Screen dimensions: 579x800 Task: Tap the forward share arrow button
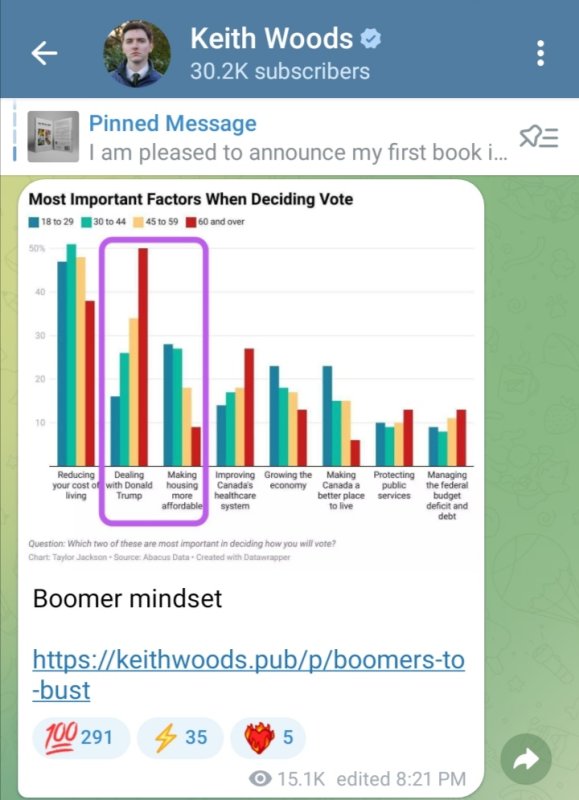click(526, 759)
